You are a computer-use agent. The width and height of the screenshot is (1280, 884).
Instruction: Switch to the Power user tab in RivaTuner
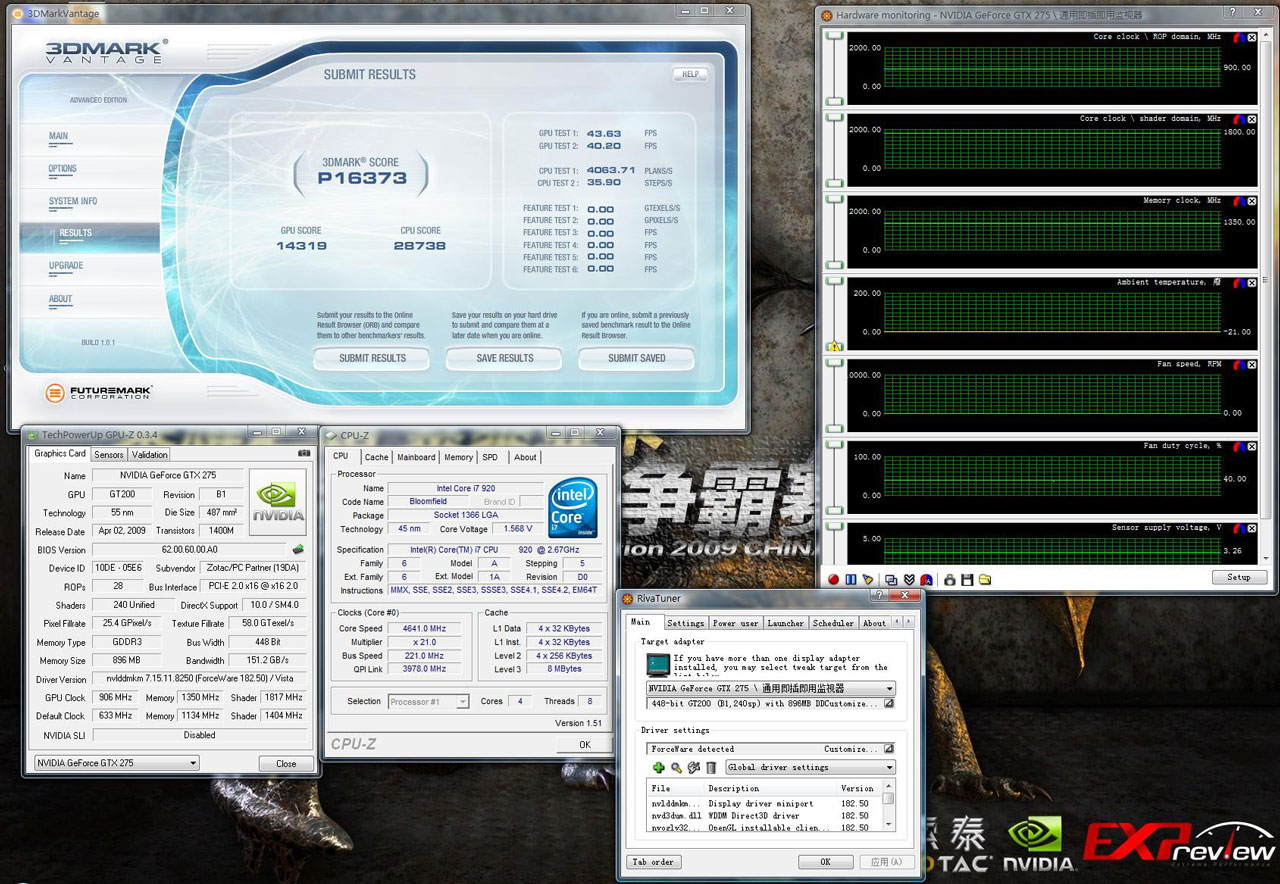pyautogui.click(x=735, y=623)
